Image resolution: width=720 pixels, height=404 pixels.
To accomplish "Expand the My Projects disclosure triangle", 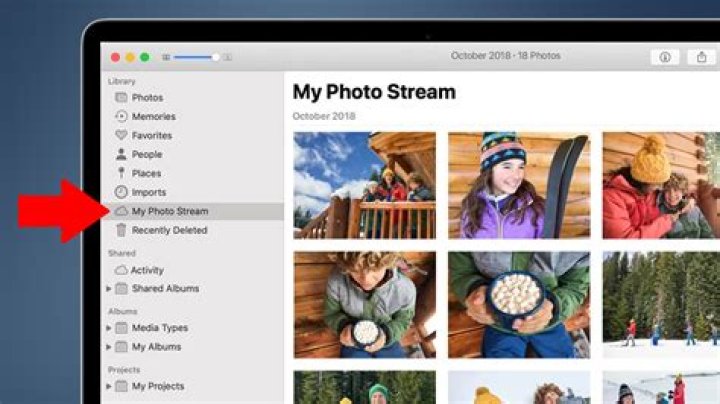I will 109,386.
